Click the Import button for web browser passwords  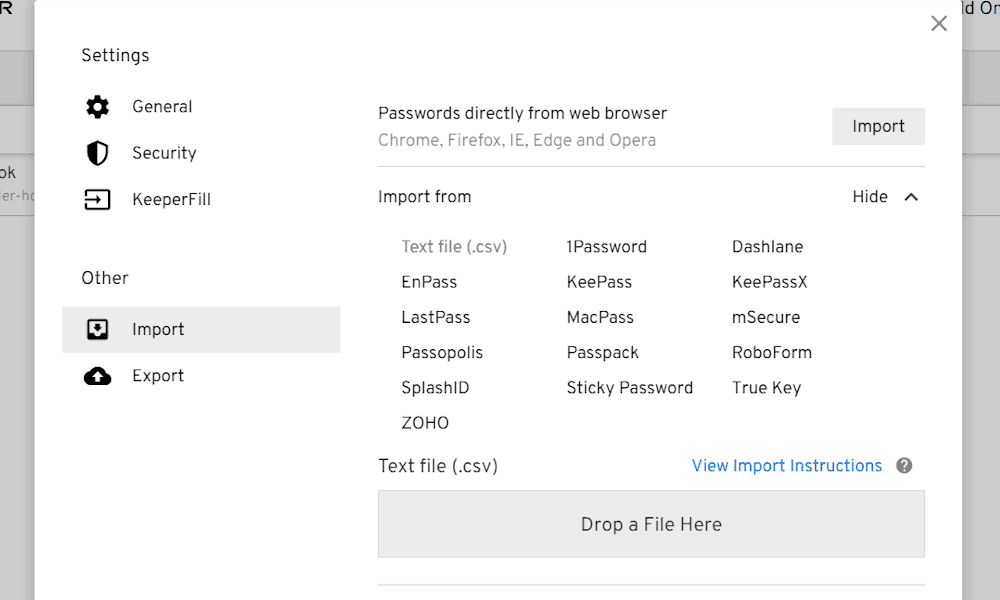pos(878,126)
